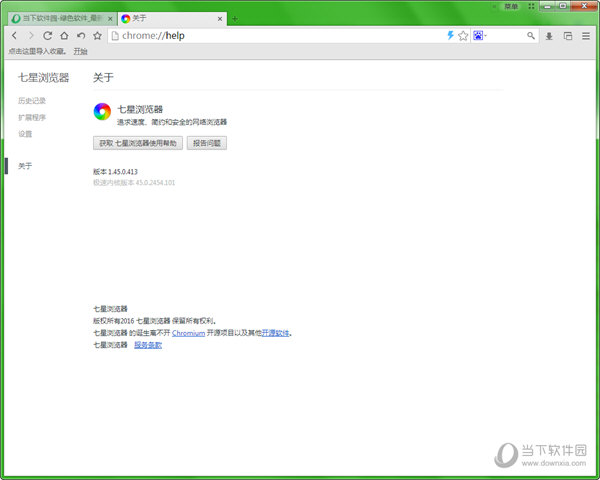Click version text 版本 1.45.0.413
600x480 pixels.
[115, 171]
